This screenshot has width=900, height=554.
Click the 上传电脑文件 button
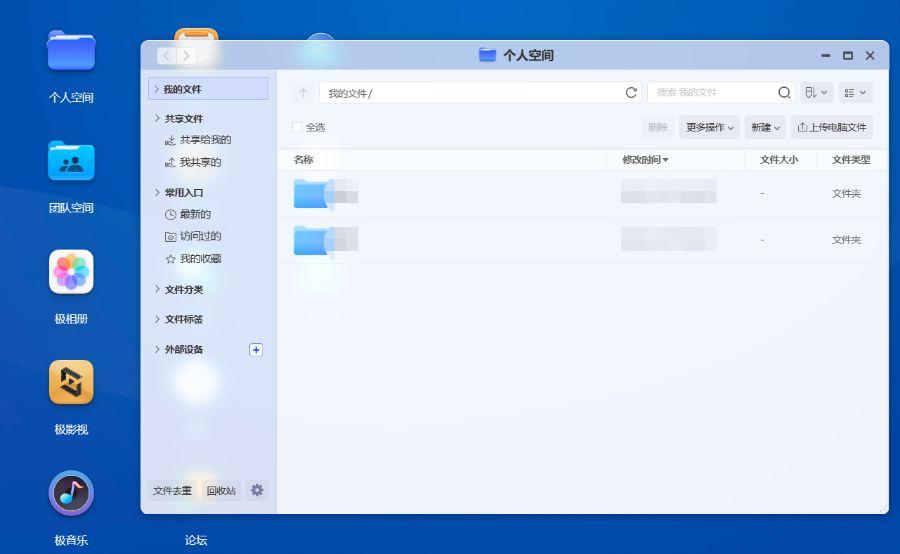click(832, 127)
